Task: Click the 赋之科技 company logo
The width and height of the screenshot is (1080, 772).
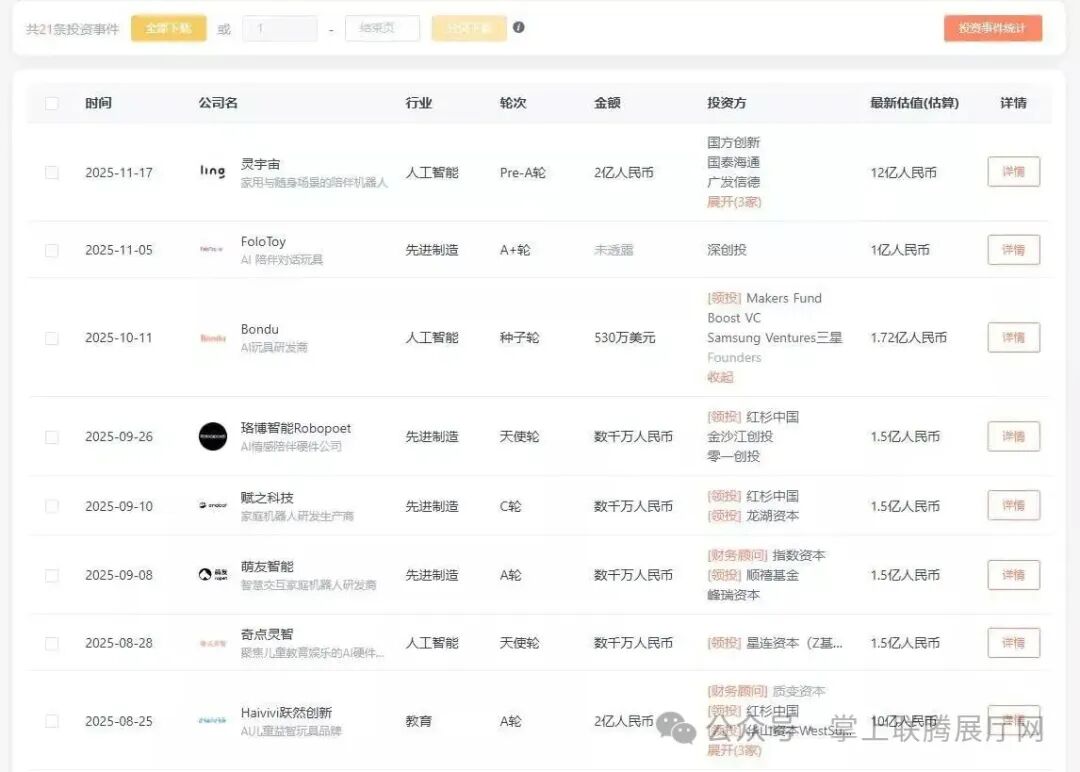Action: [213, 505]
